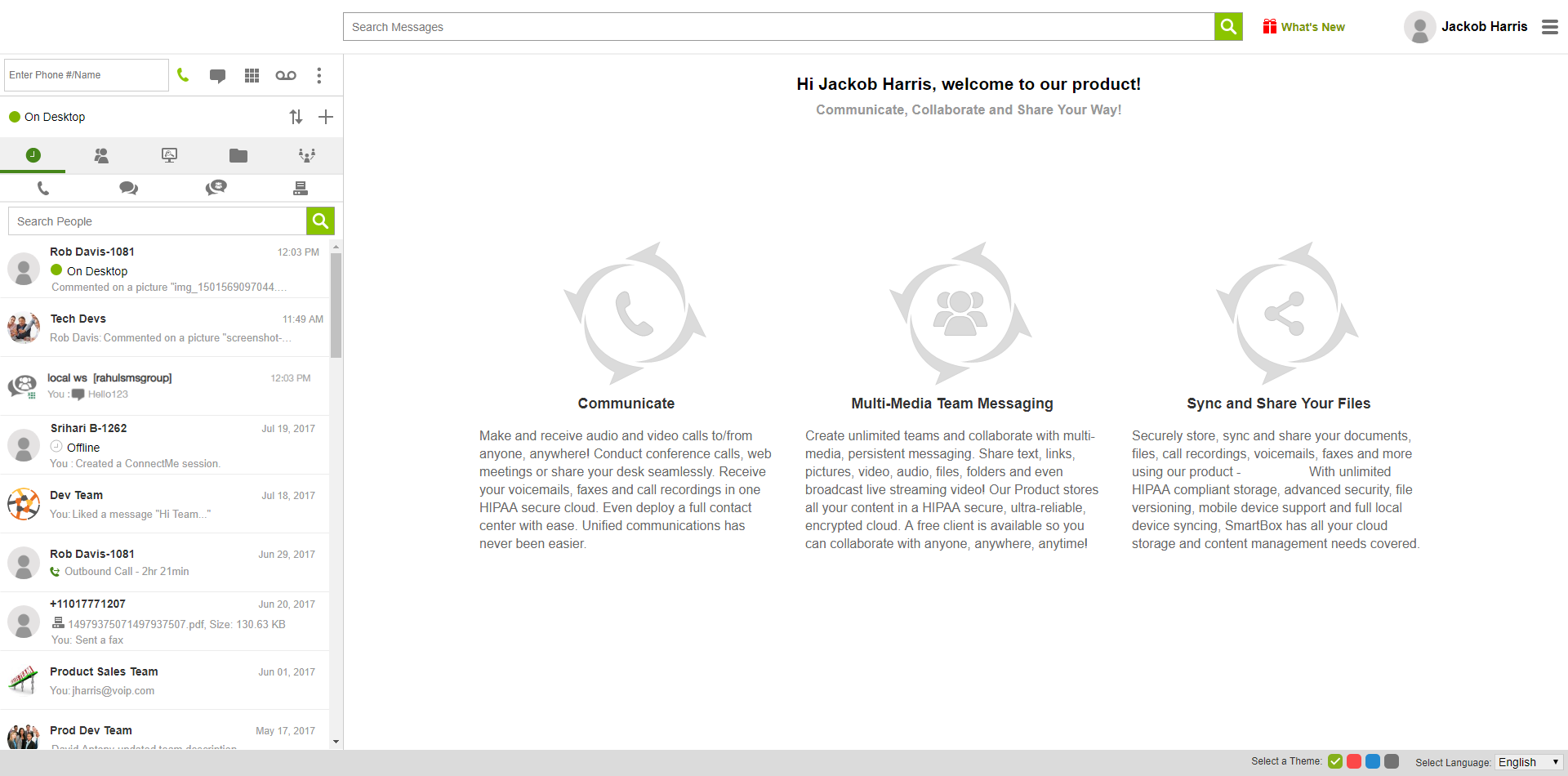The height and width of the screenshot is (776, 1568).
Task: Click the sort arrows icon
Action: coord(296,117)
